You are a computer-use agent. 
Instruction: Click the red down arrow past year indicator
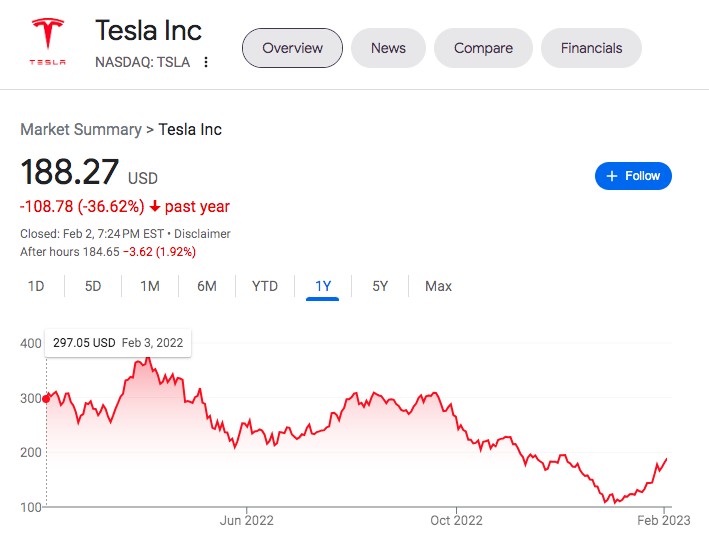pos(156,207)
